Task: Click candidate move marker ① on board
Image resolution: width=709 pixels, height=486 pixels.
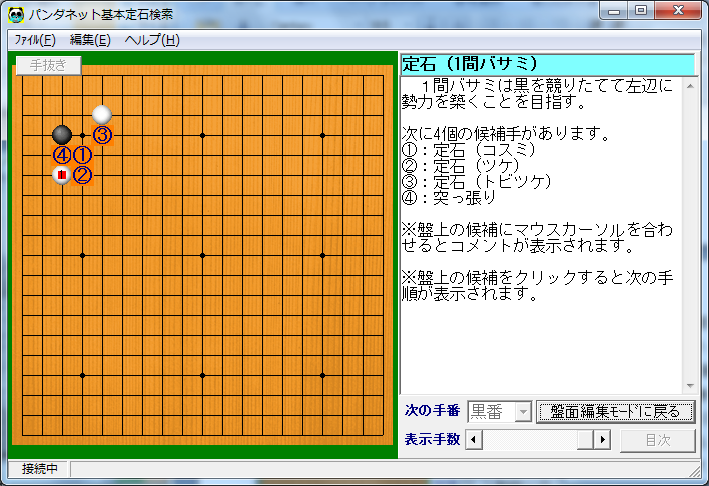Action: pyautogui.click(x=82, y=155)
